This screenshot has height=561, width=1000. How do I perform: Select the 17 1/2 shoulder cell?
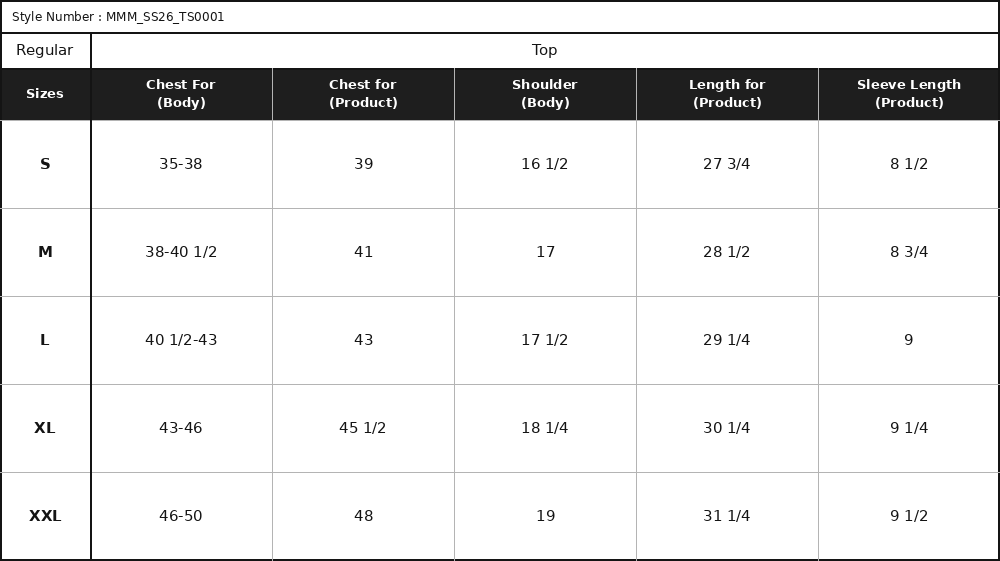(x=545, y=340)
